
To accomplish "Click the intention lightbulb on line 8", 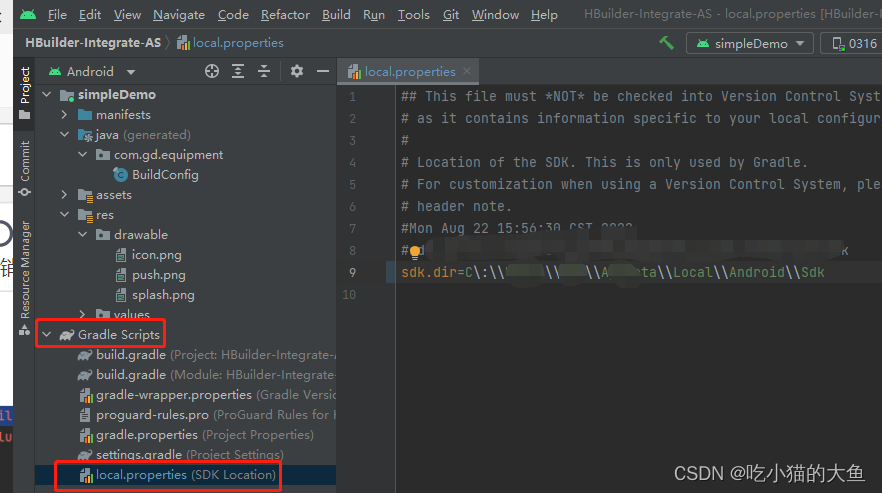I will pos(415,252).
